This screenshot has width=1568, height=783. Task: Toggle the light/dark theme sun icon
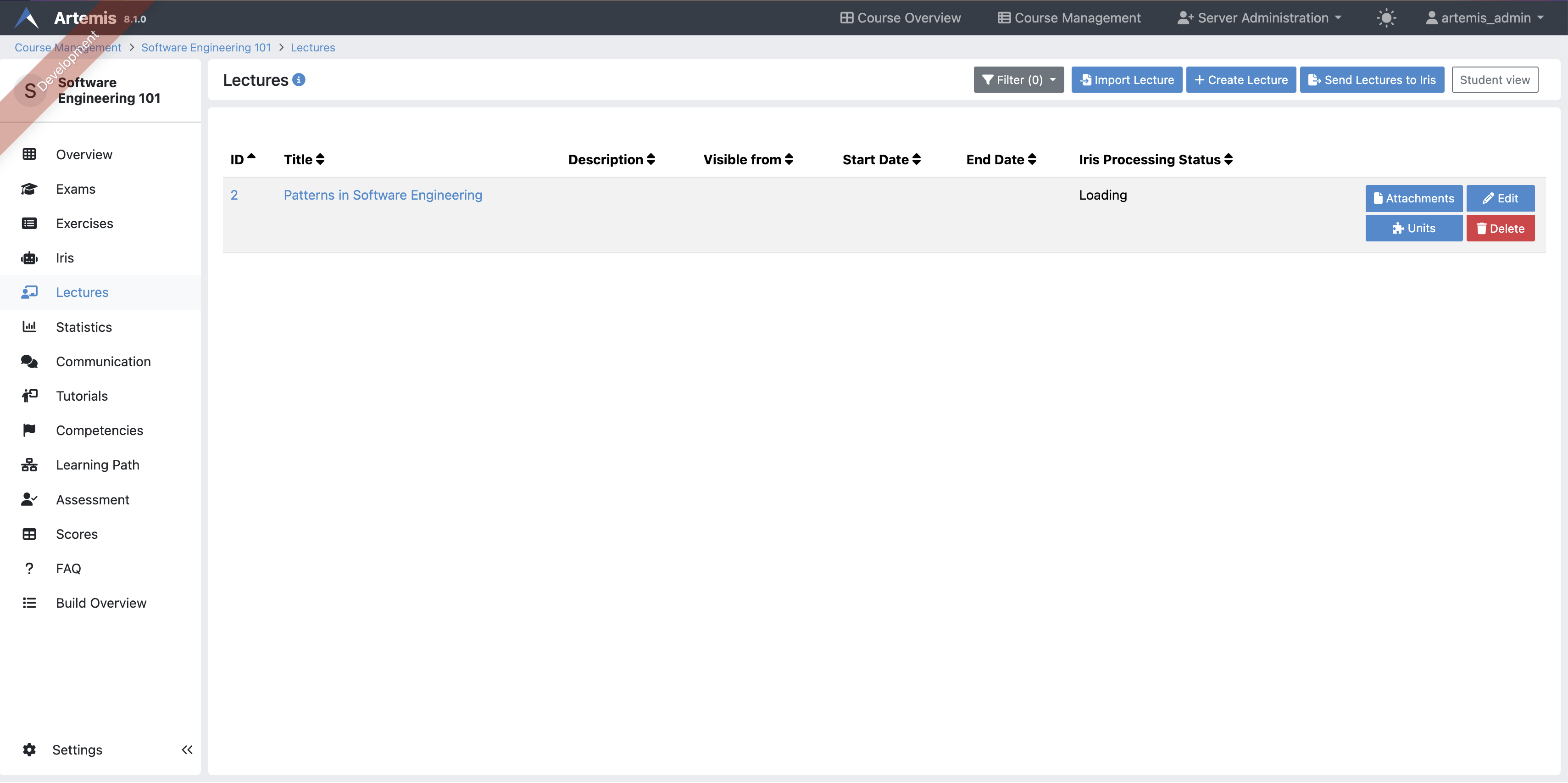tap(1386, 17)
